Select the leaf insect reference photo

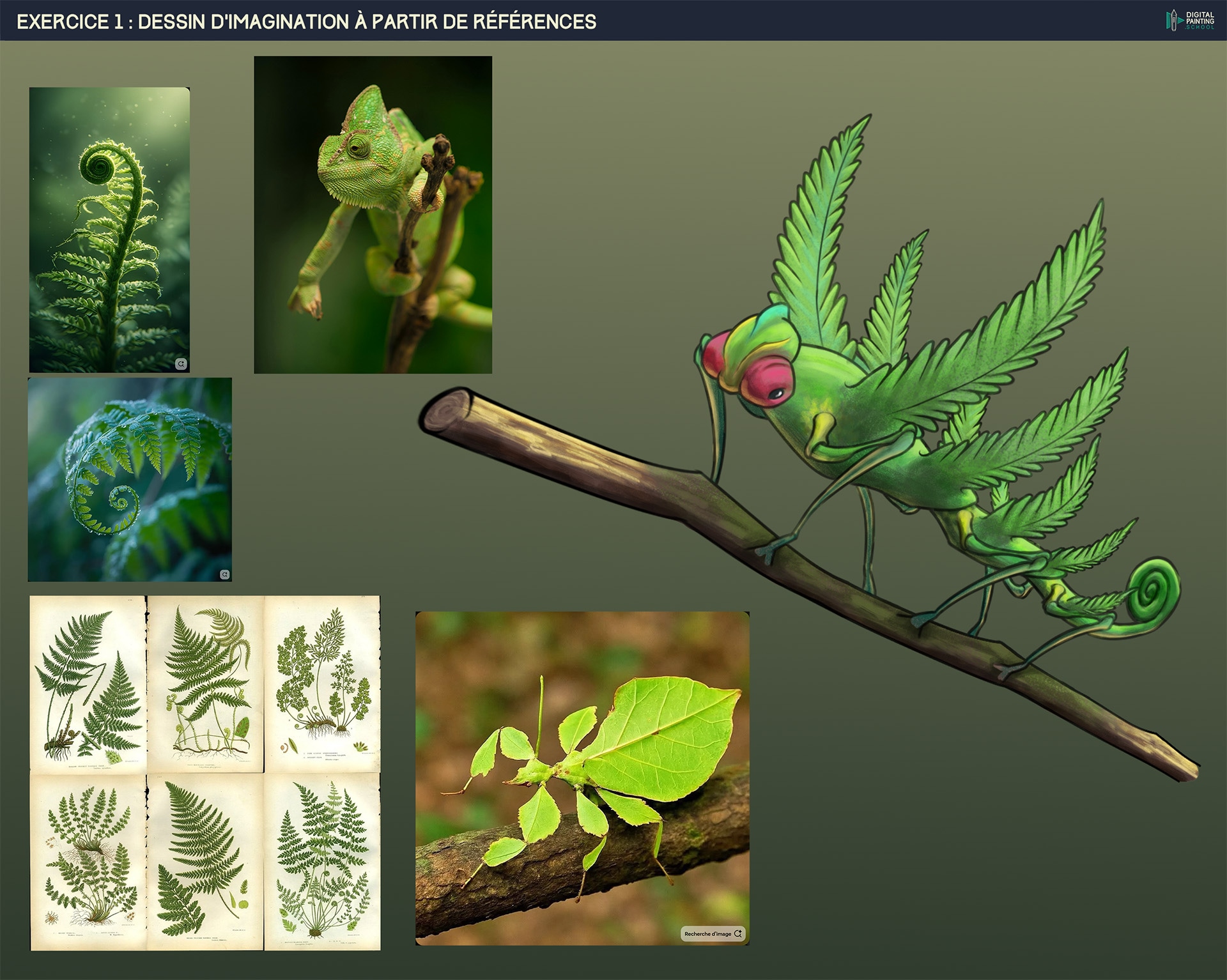582,778
